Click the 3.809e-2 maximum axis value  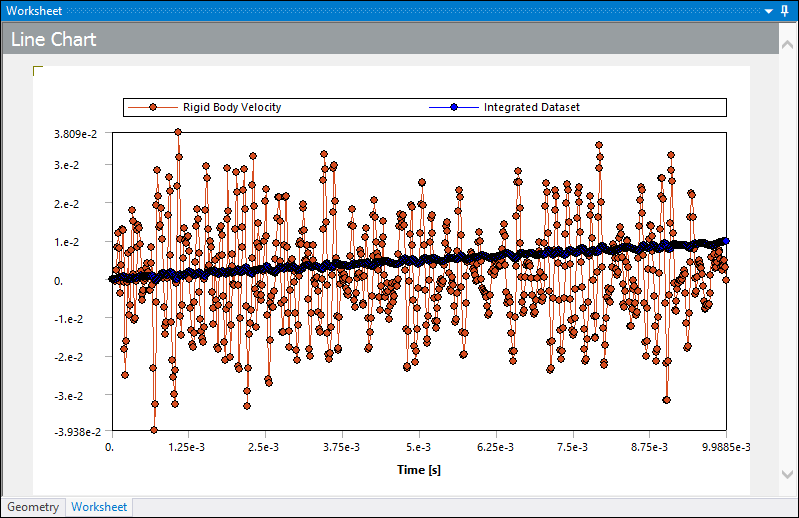pos(75,134)
